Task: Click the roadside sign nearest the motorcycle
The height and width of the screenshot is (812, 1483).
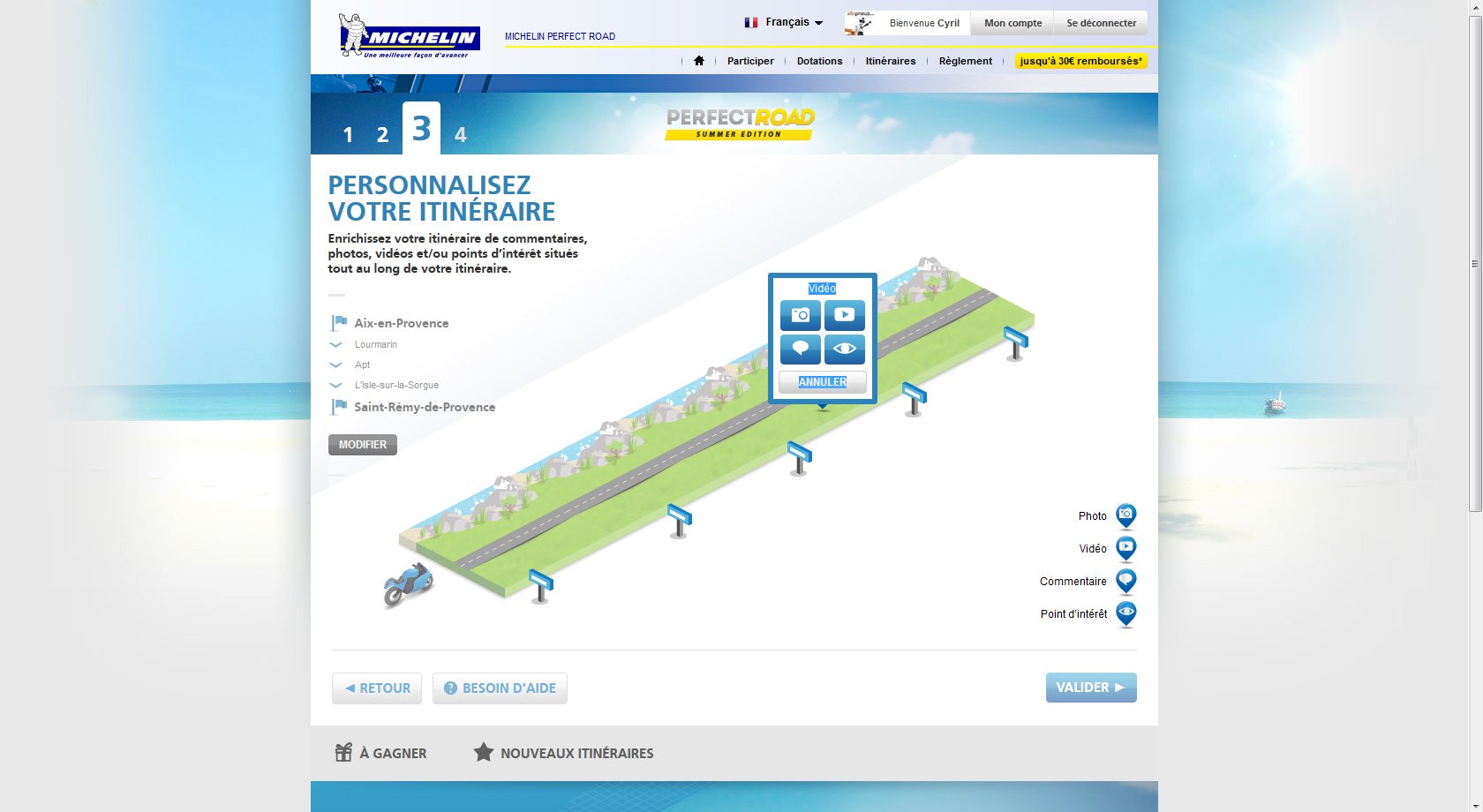Action: [540, 586]
